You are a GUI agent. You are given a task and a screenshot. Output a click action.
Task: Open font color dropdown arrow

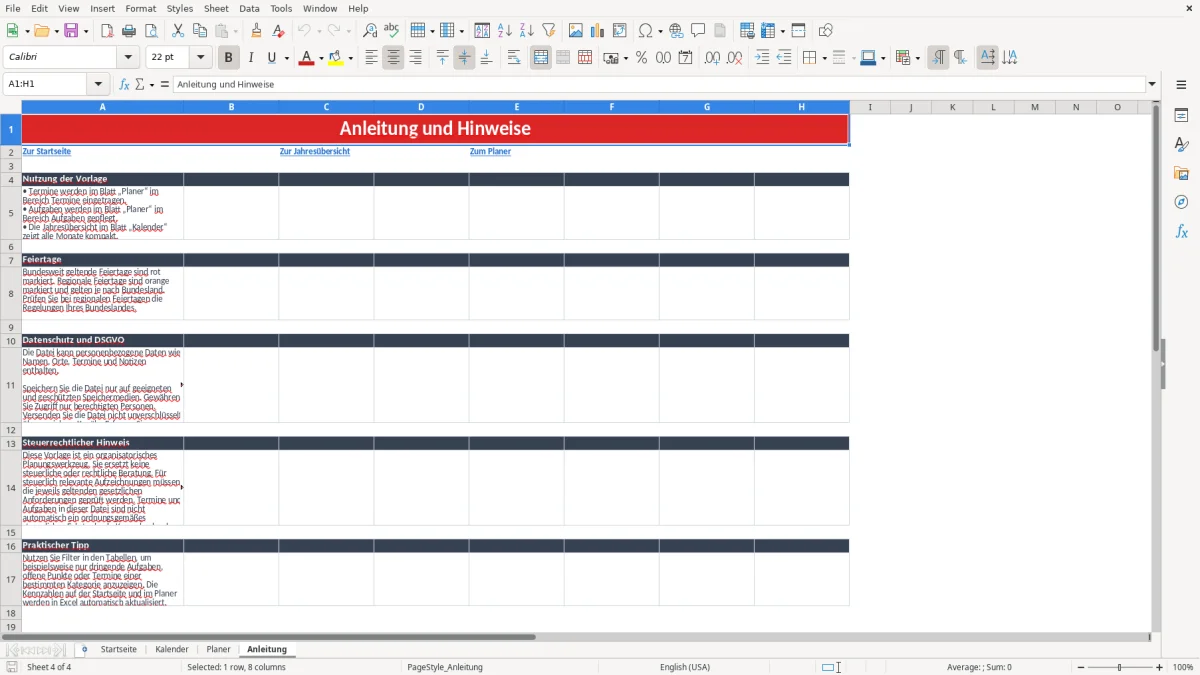pos(320,58)
